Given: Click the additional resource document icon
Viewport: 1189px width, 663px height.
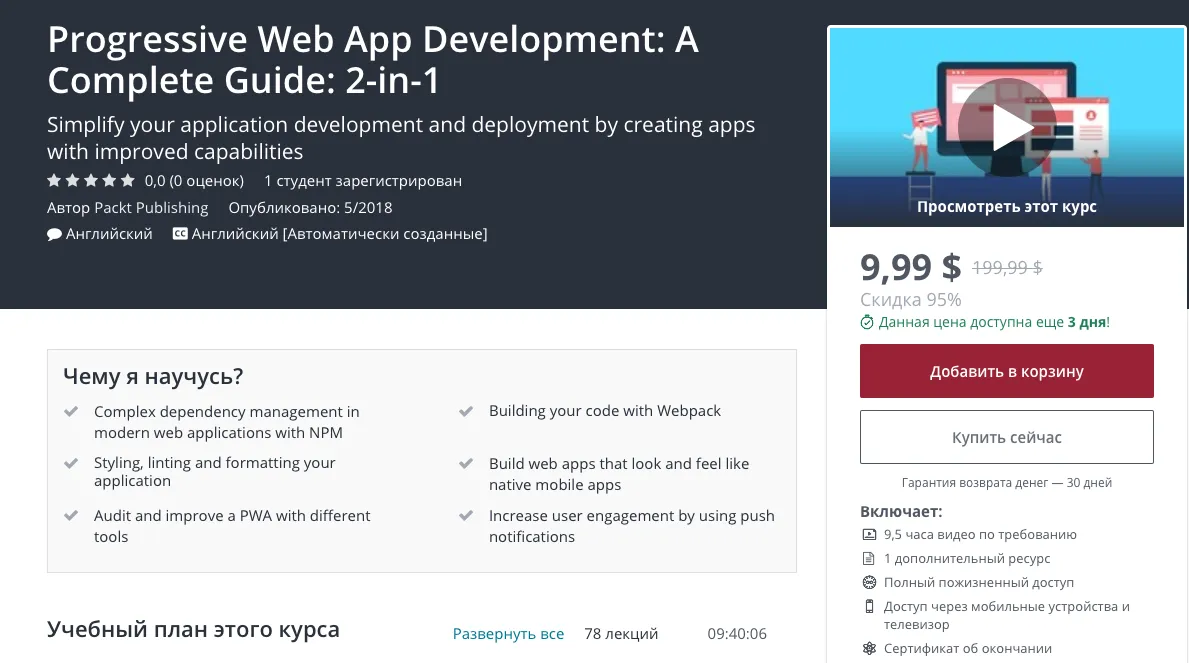Looking at the screenshot, I should [868, 558].
